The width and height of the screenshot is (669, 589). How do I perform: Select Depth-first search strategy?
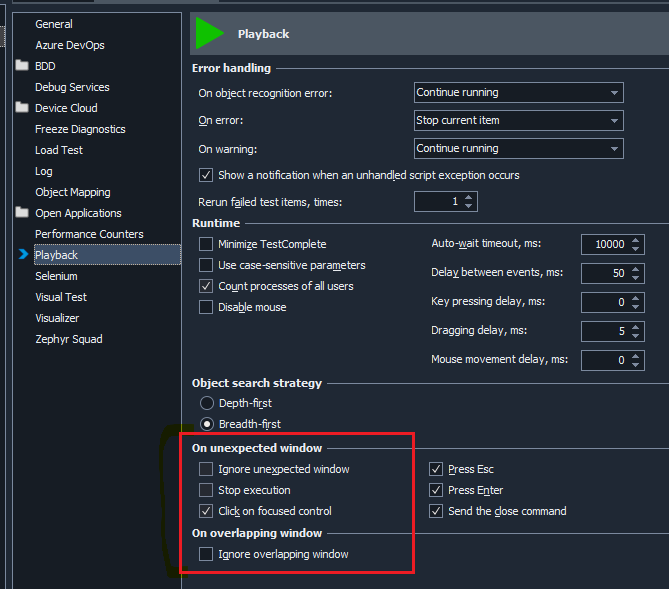point(207,403)
